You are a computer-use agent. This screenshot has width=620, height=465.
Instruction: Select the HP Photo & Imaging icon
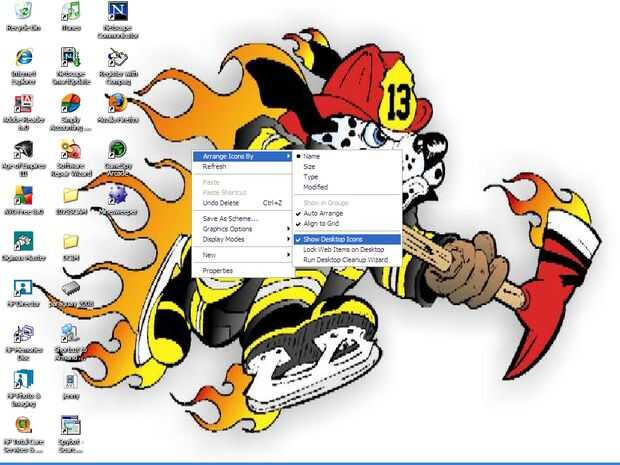coord(23,380)
